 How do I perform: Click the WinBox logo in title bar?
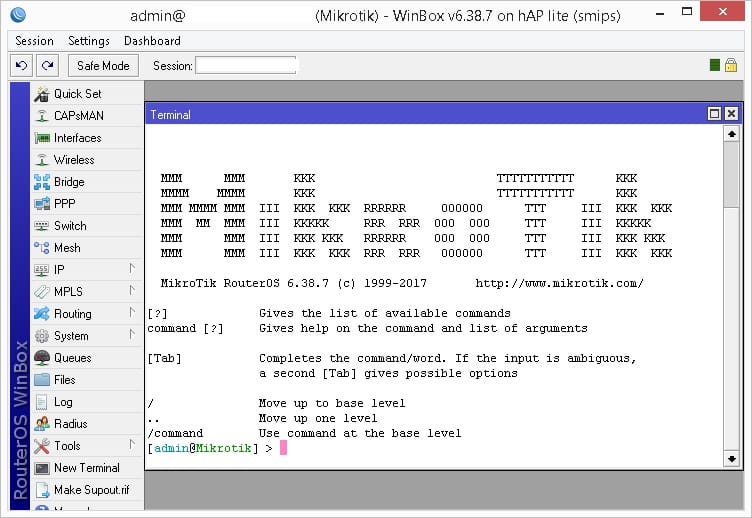pyautogui.click(x=18, y=15)
